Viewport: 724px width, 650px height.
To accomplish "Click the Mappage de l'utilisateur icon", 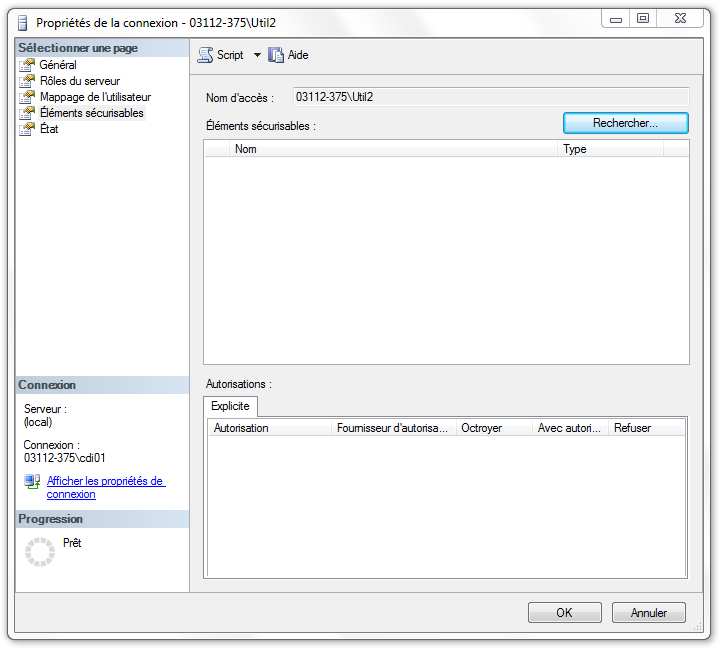I will tap(28, 97).
